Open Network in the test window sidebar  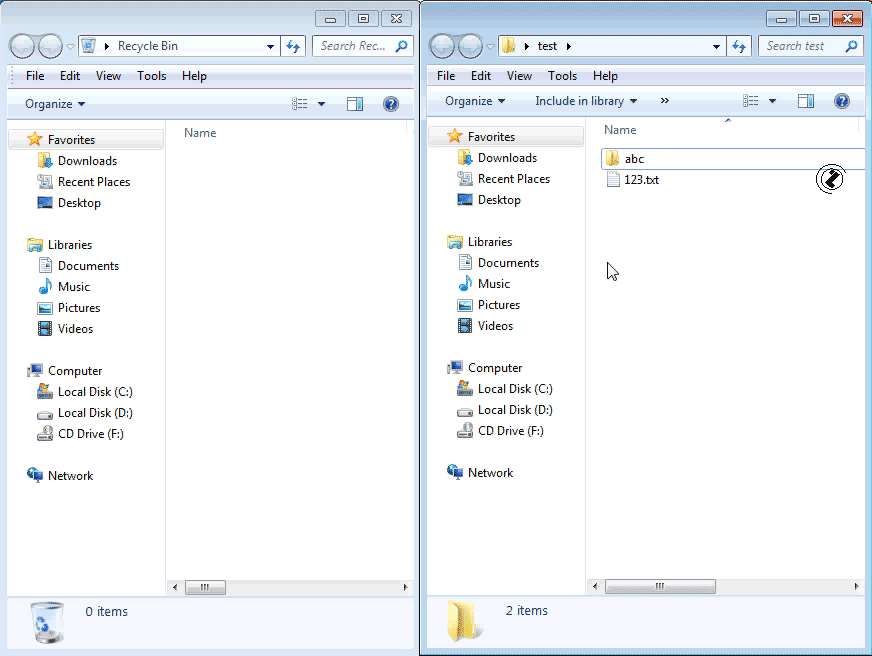(x=490, y=473)
